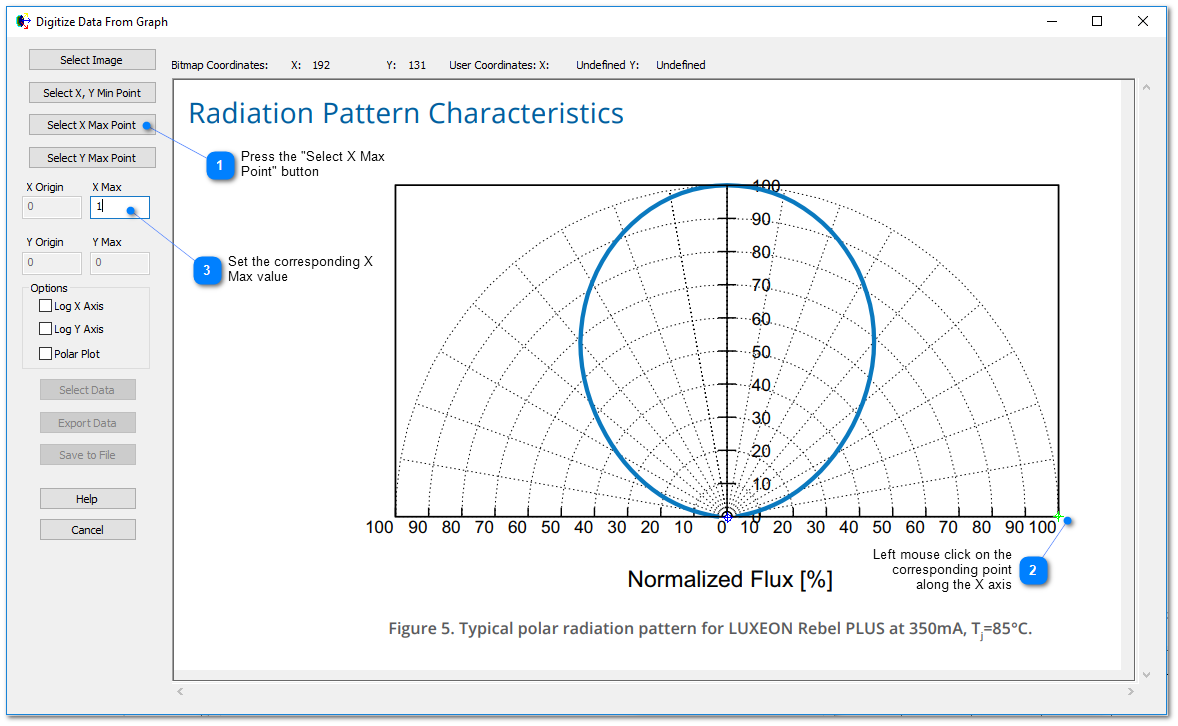Check the Polar Plot option

tap(46, 354)
